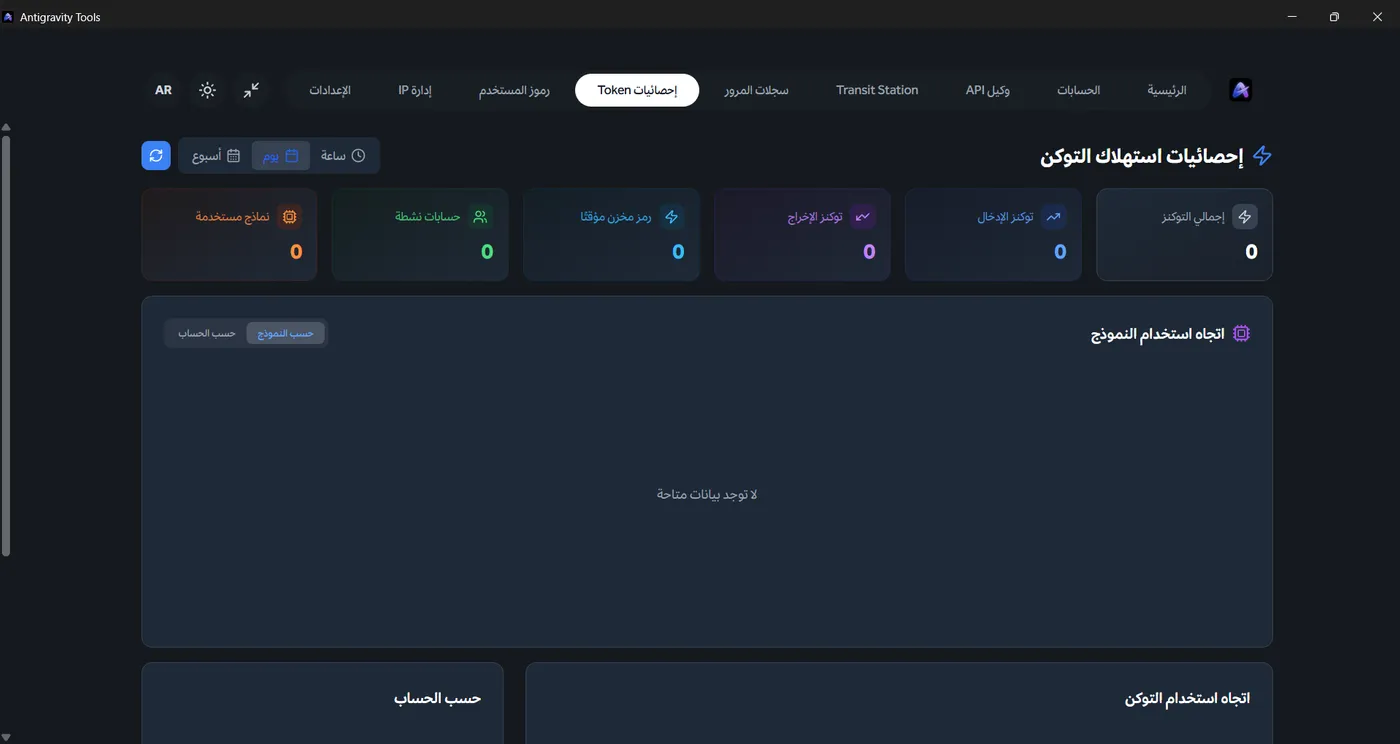Click the 0 value under إجمالي التوكنز

(1251, 252)
